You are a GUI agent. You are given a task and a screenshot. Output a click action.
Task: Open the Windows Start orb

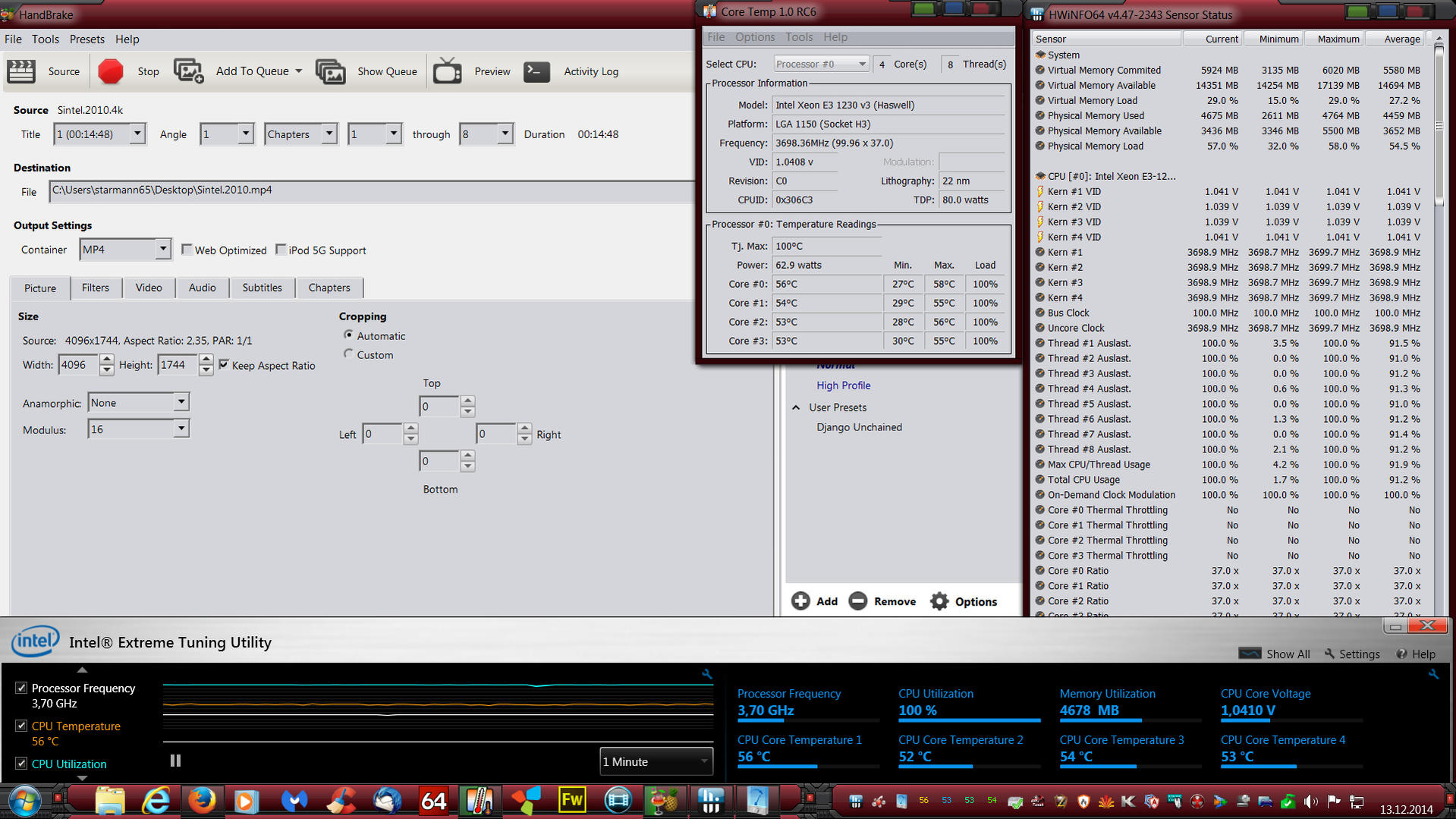tap(24, 801)
